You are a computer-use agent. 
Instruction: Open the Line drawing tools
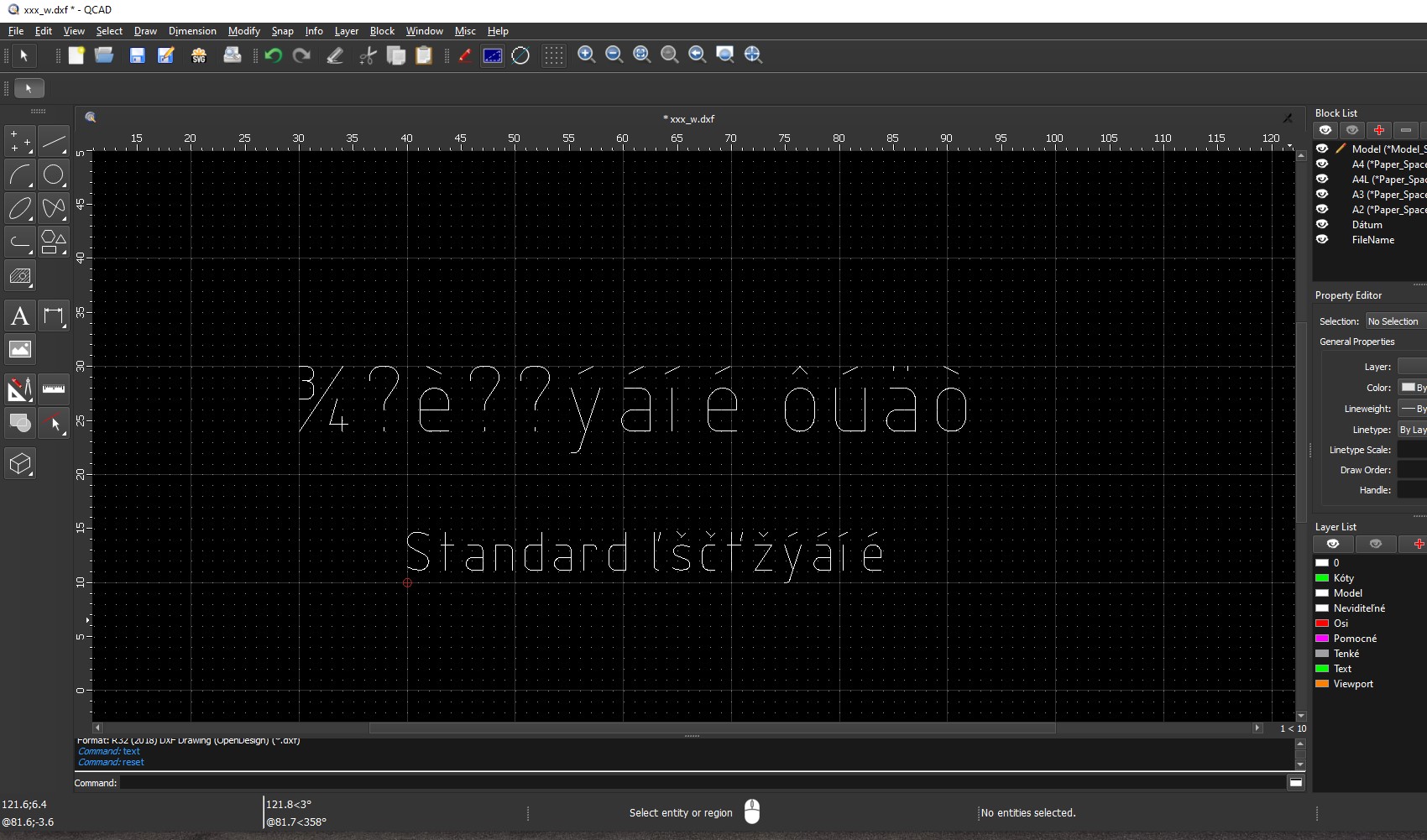coord(54,142)
